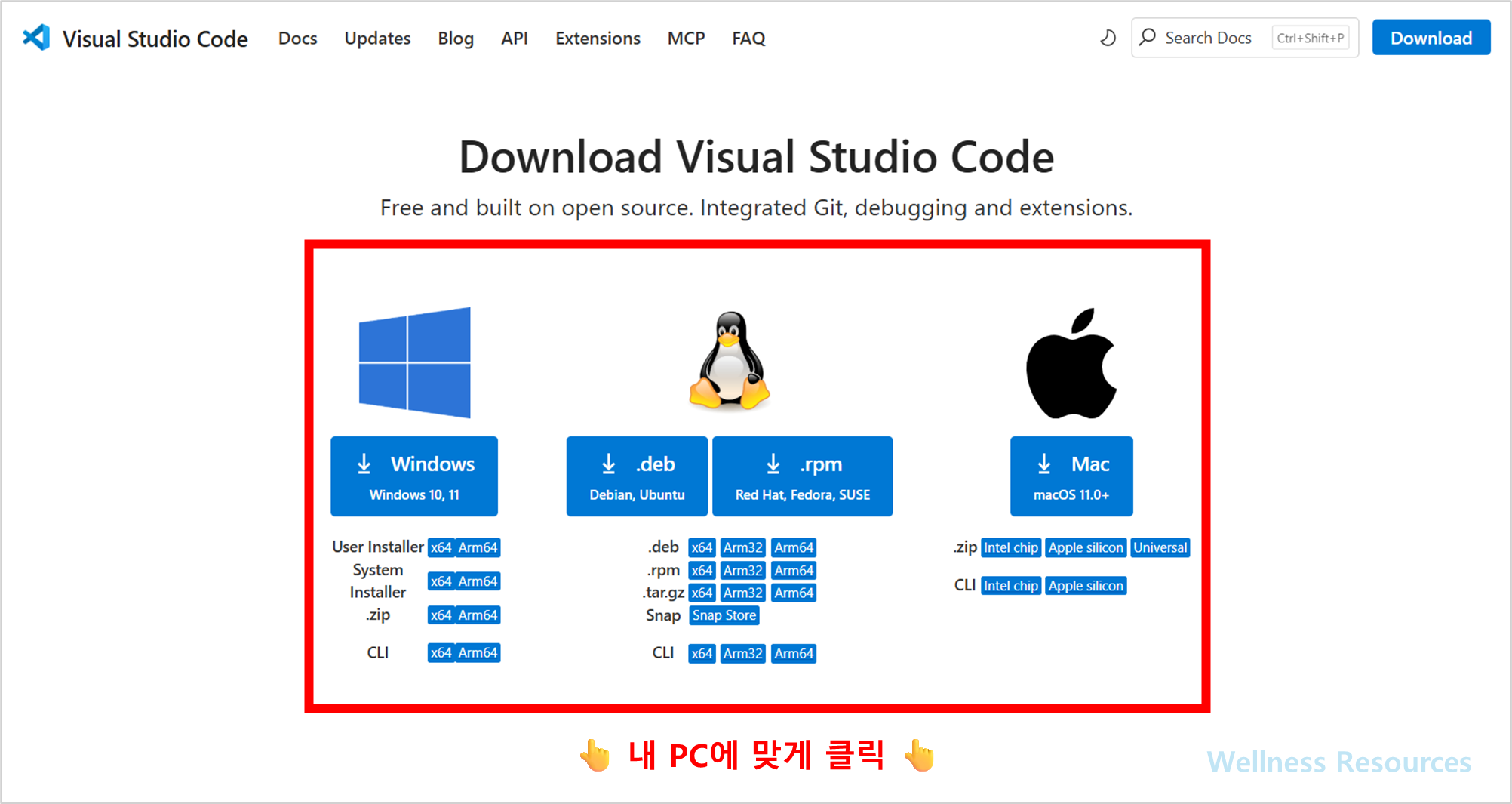The image size is (1512, 804).
Task: Select Linux .deb Arm64 download
Action: (x=794, y=547)
